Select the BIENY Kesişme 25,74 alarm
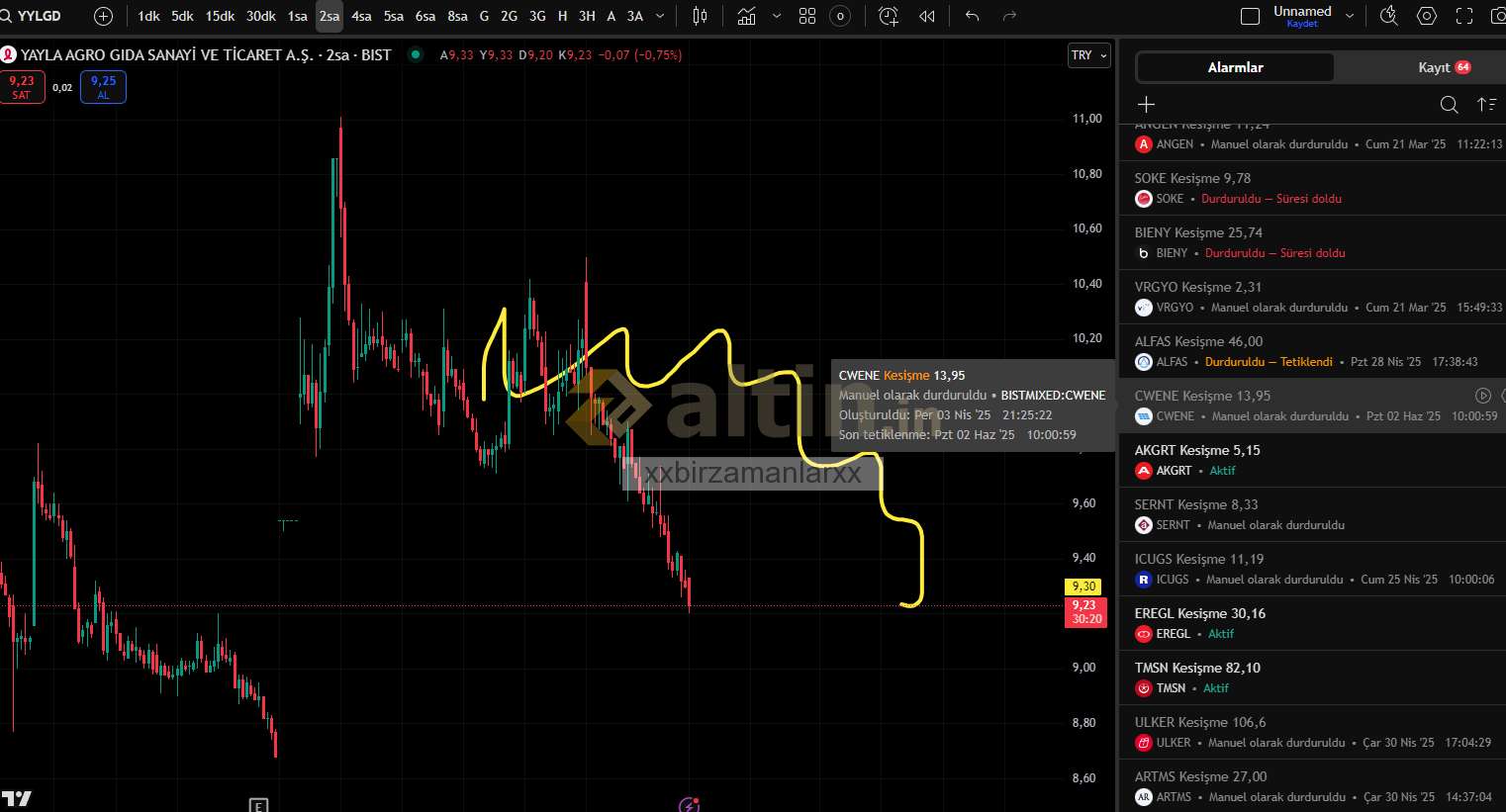This screenshot has width=1506, height=812. (1312, 242)
